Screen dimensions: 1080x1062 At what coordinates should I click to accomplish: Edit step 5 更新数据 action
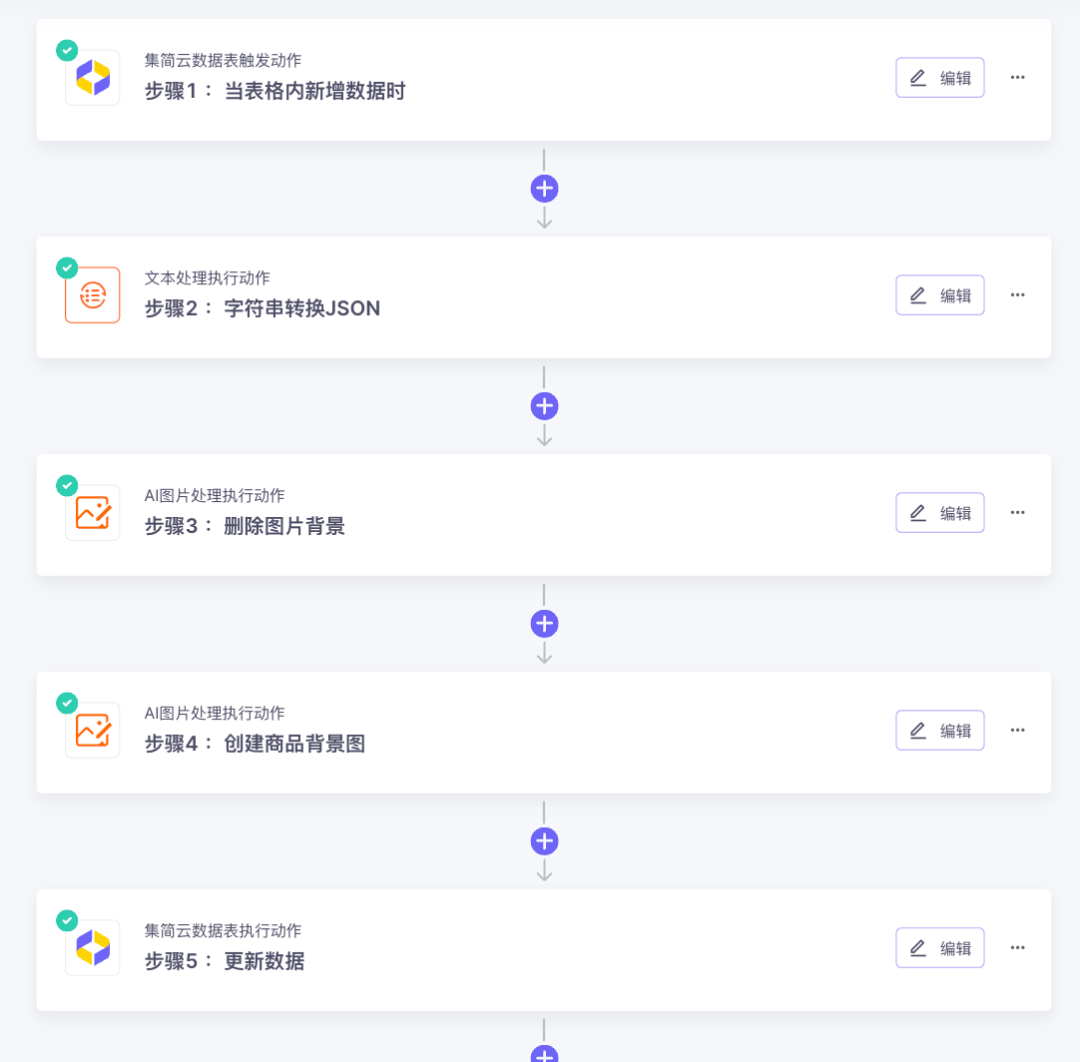pyautogui.click(x=939, y=948)
